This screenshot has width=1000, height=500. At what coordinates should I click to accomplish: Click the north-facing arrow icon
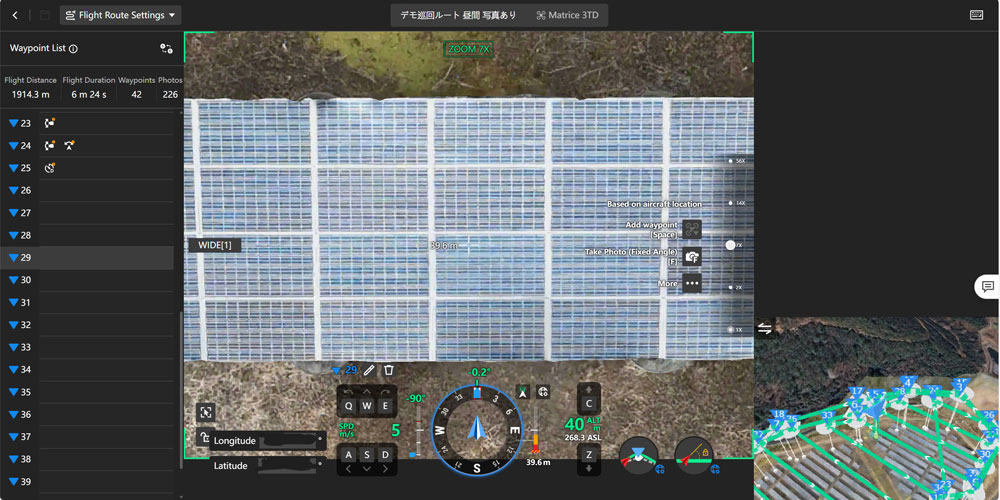point(523,392)
